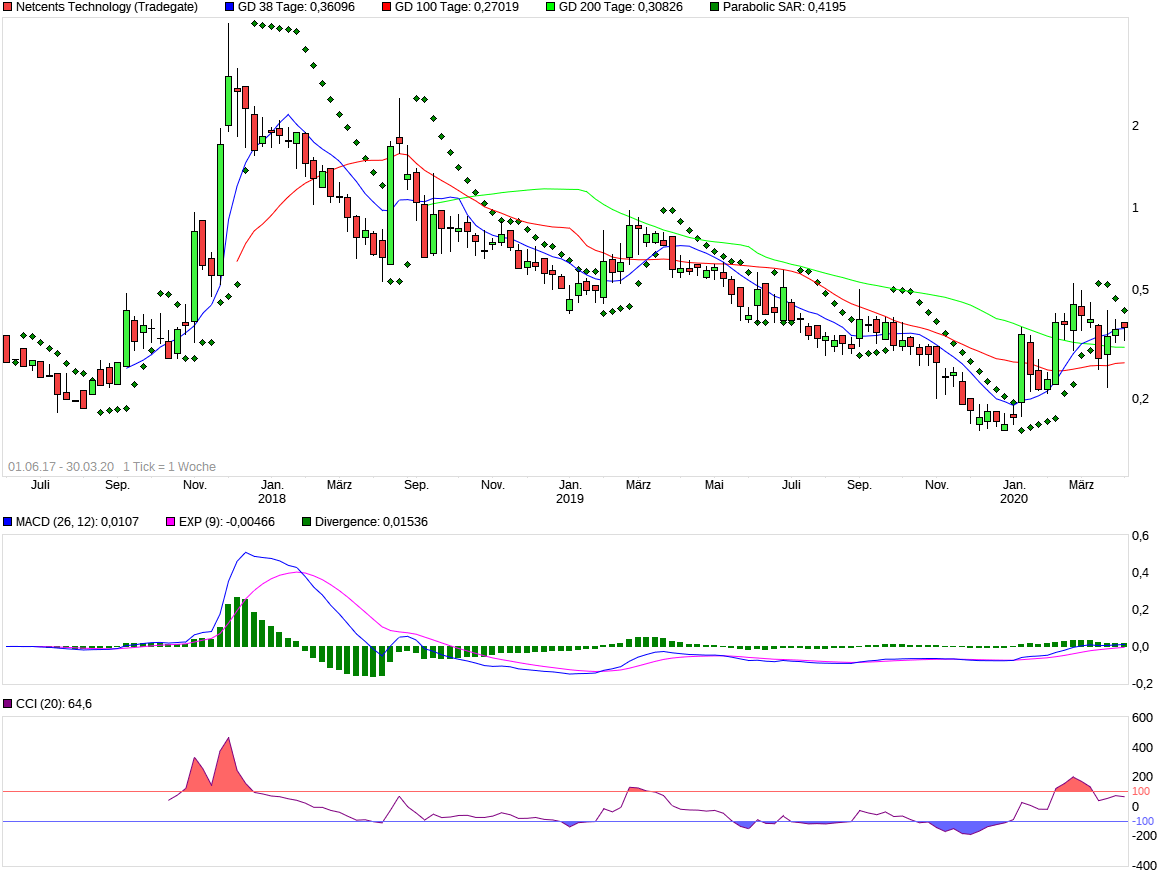Click the blue GD 38 Tage swatch
This screenshot has width=1175, height=877.
point(229,7)
